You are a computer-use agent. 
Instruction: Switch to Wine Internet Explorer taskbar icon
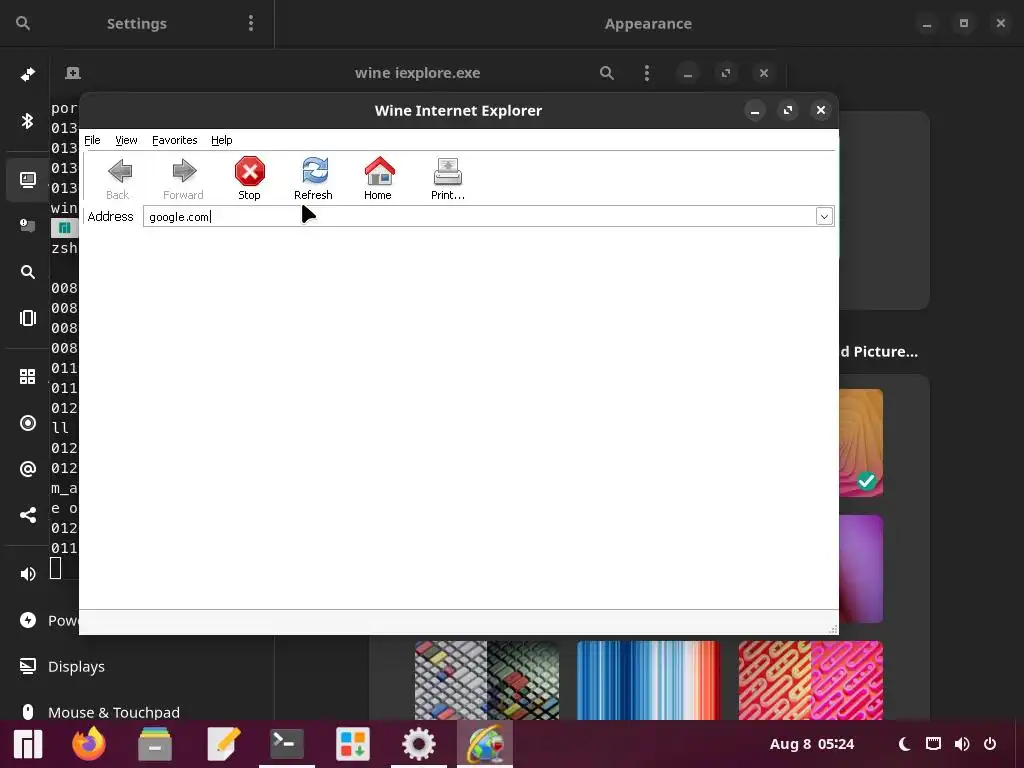pos(485,744)
